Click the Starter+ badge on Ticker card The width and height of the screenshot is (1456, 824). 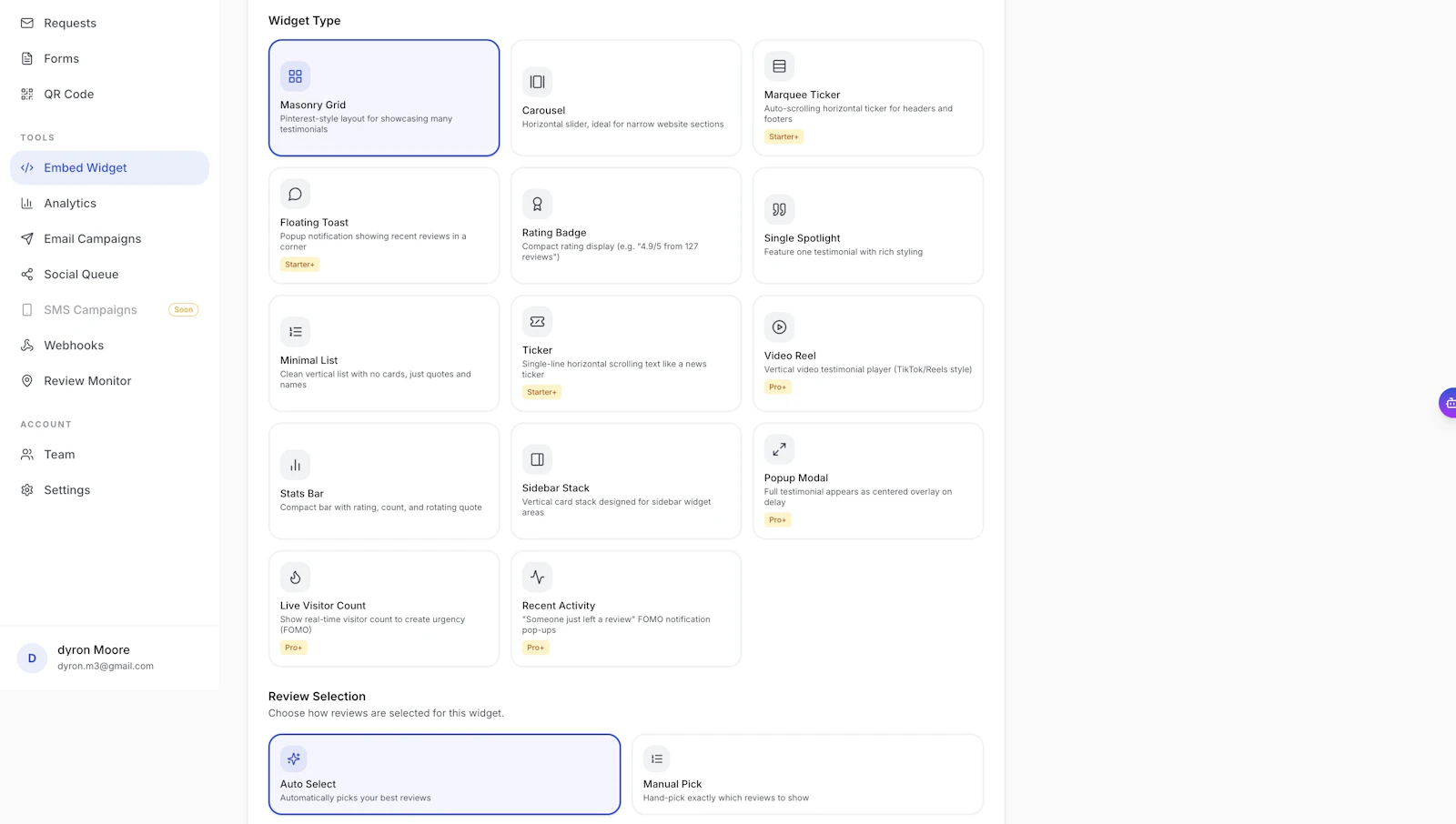(541, 392)
